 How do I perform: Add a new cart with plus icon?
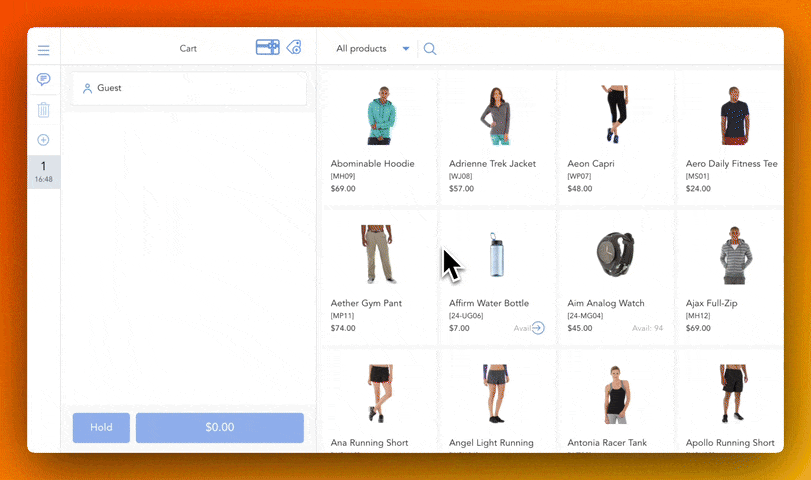(43, 140)
